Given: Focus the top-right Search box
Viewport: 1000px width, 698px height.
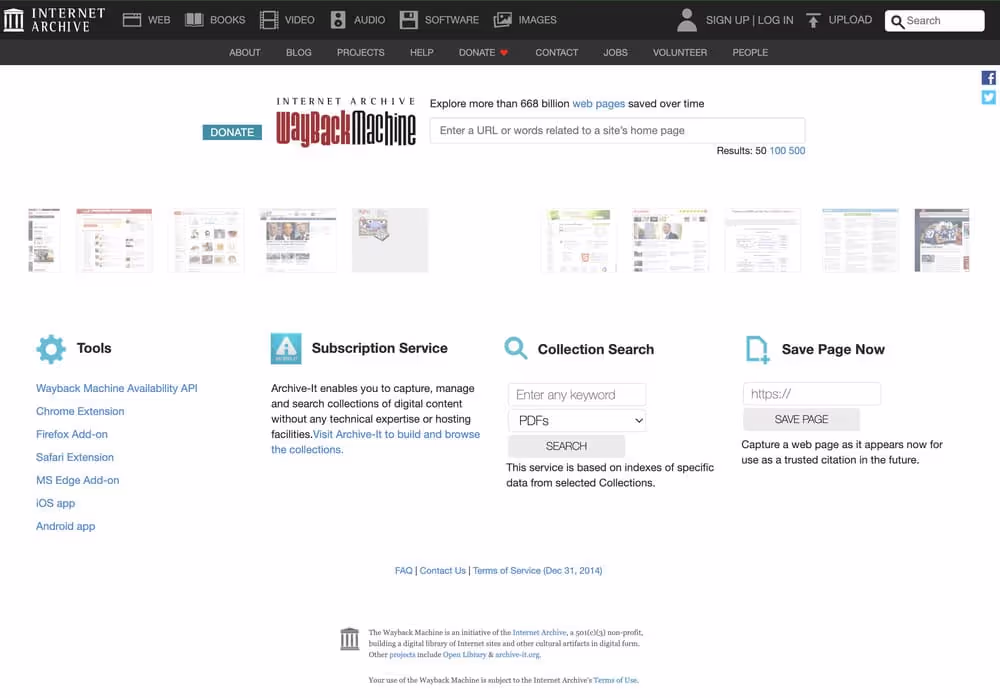Looking at the screenshot, I should pyautogui.click(x=934, y=20).
